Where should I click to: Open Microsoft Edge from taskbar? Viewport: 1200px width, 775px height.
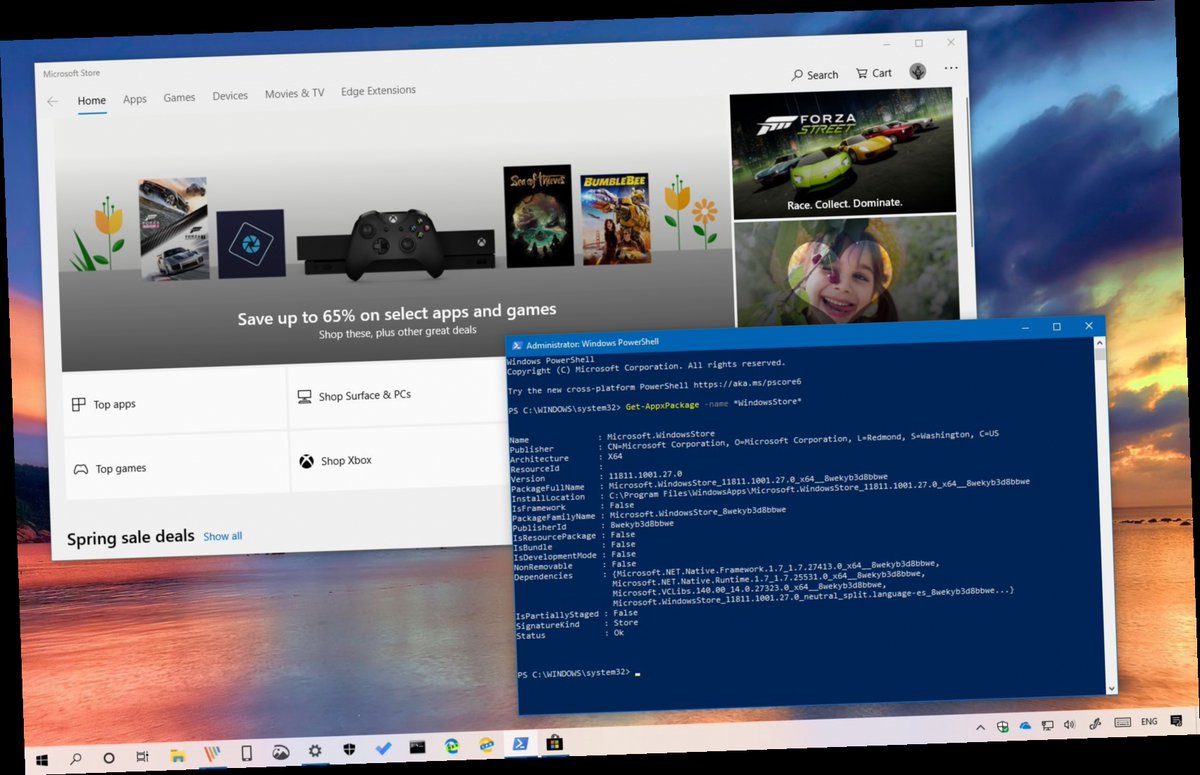452,746
